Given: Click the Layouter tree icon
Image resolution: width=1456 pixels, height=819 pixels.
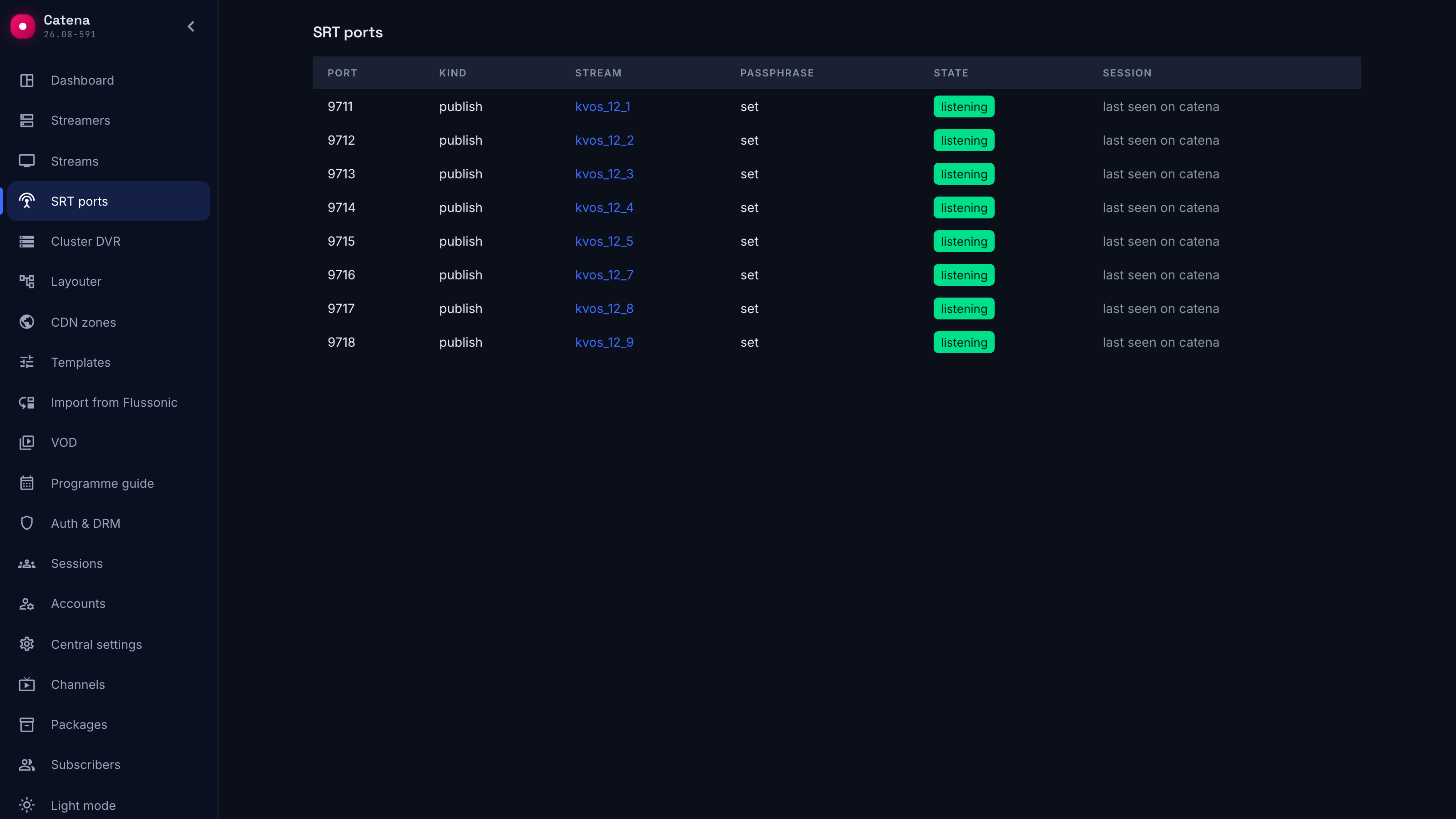Looking at the screenshot, I should click(26, 282).
